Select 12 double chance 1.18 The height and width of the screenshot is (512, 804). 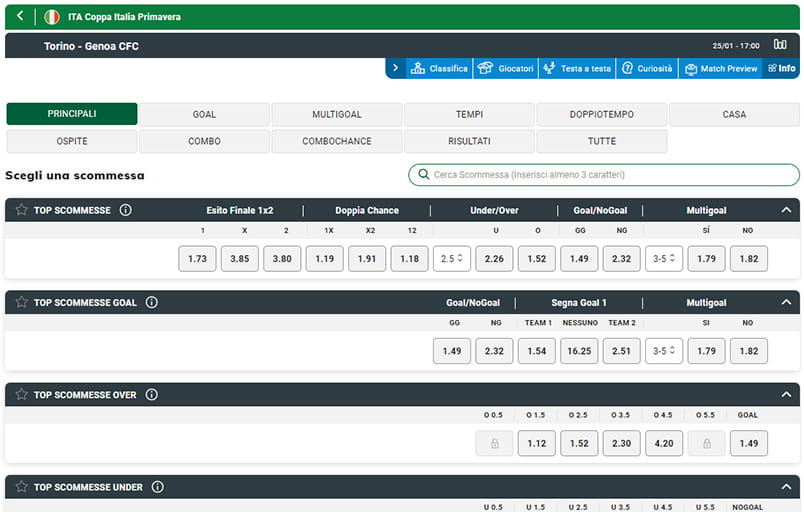pyautogui.click(x=409, y=258)
